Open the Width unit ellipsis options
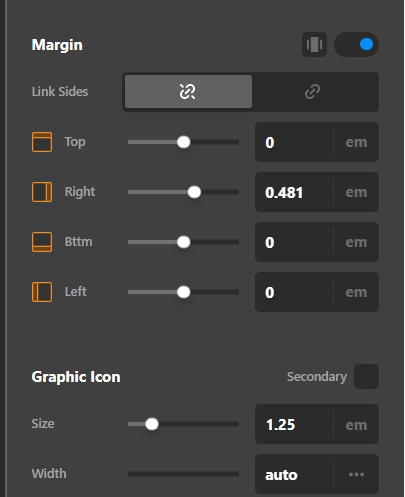 (356, 474)
